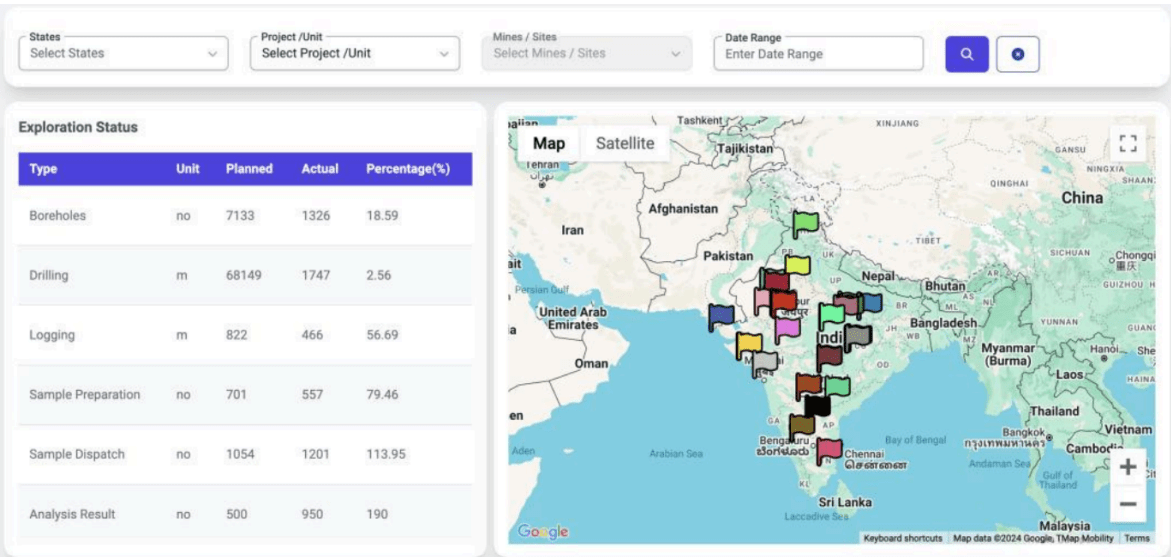Click the Date Range input field
The height and width of the screenshot is (557, 1171).
pyautogui.click(x=818, y=54)
